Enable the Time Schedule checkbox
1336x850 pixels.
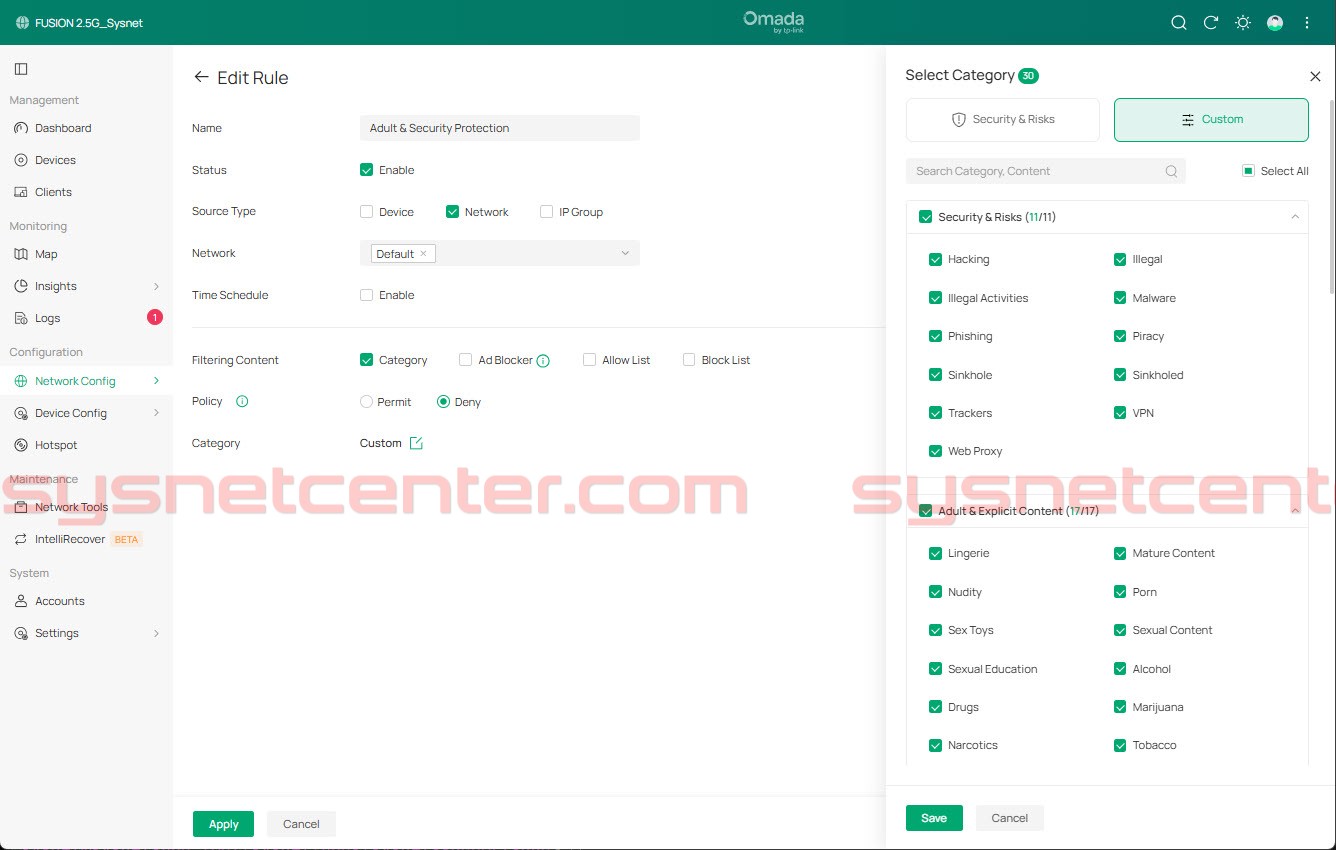point(366,295)
